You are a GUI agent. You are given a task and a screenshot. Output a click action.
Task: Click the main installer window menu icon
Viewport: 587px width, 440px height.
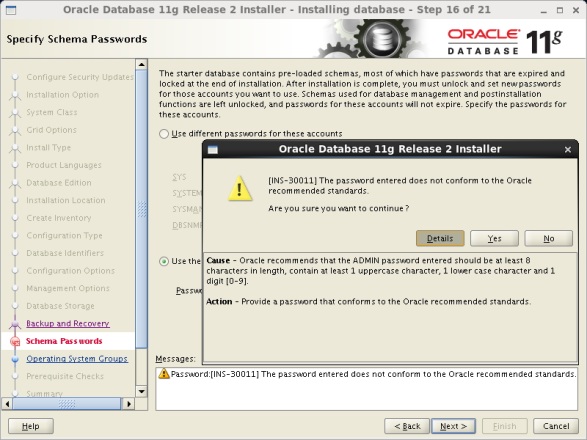[11, 10]
